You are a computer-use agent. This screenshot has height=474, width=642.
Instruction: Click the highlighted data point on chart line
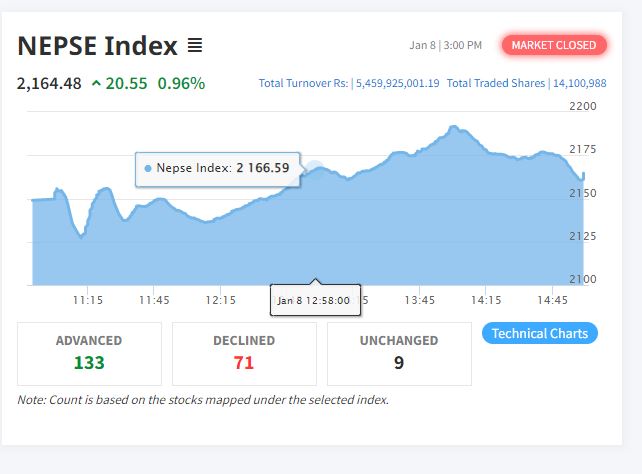[315, 169]
